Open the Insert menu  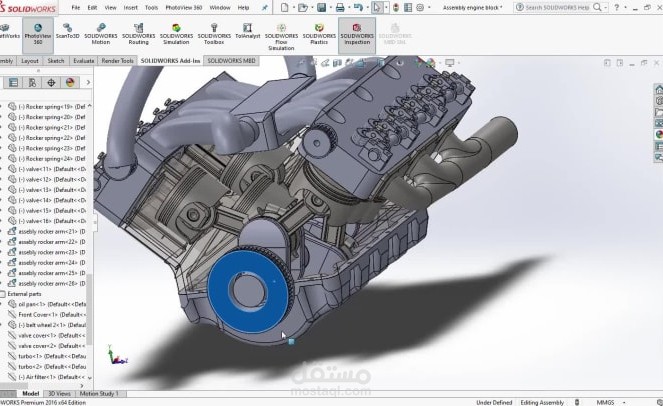pos(131,8)
